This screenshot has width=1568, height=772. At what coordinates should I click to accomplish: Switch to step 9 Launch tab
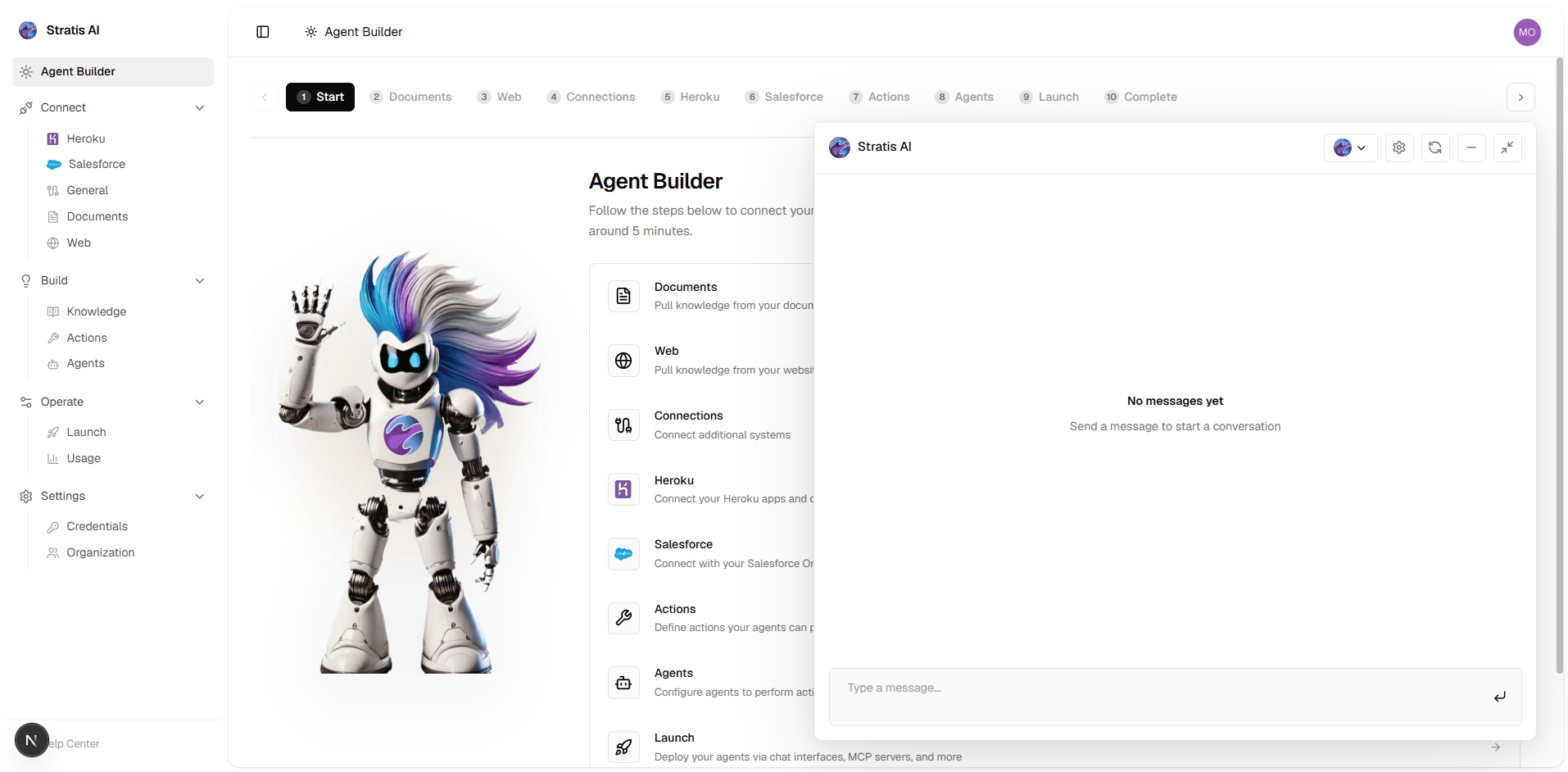point(1049,97)
